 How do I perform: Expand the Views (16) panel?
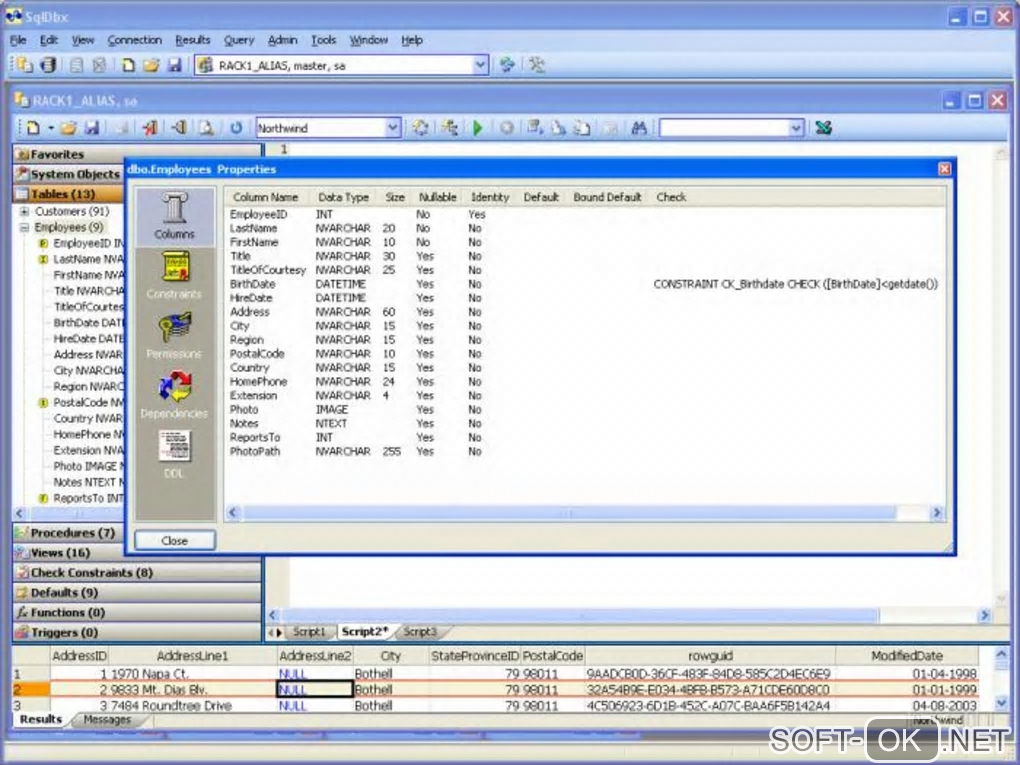pos(60,553)
